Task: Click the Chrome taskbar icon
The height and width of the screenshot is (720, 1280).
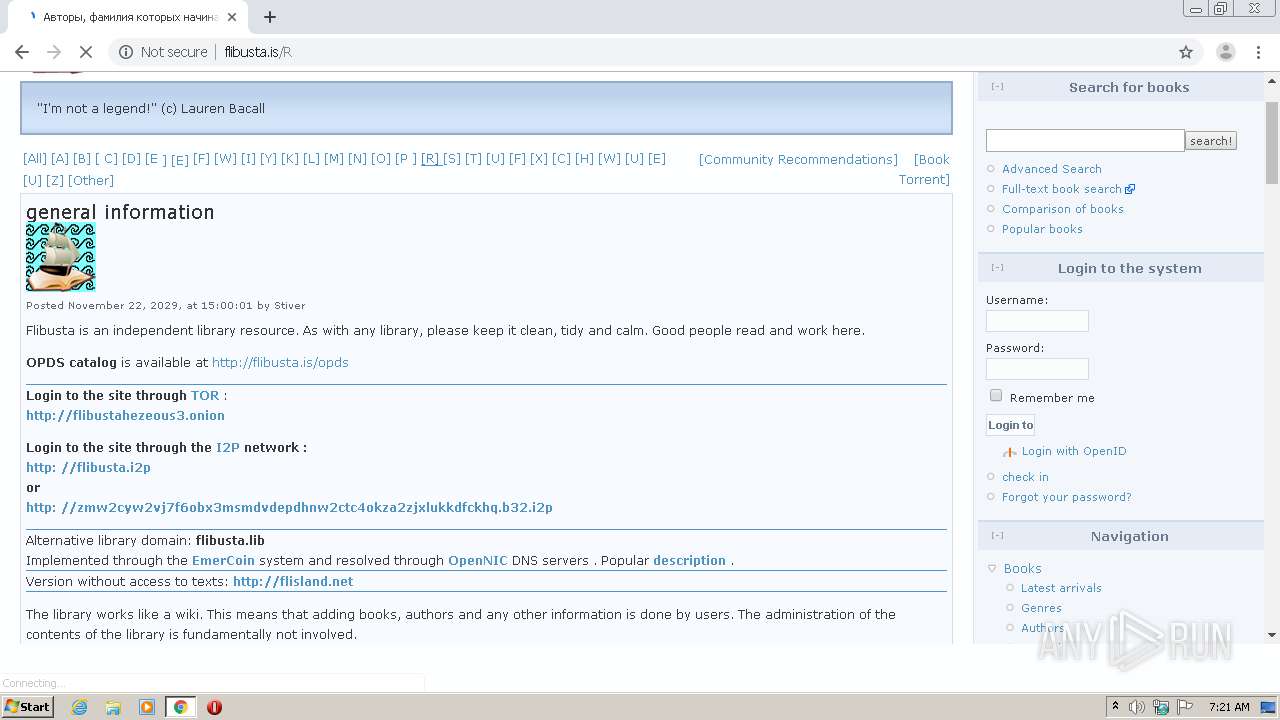Action: (x=180, y=707)
